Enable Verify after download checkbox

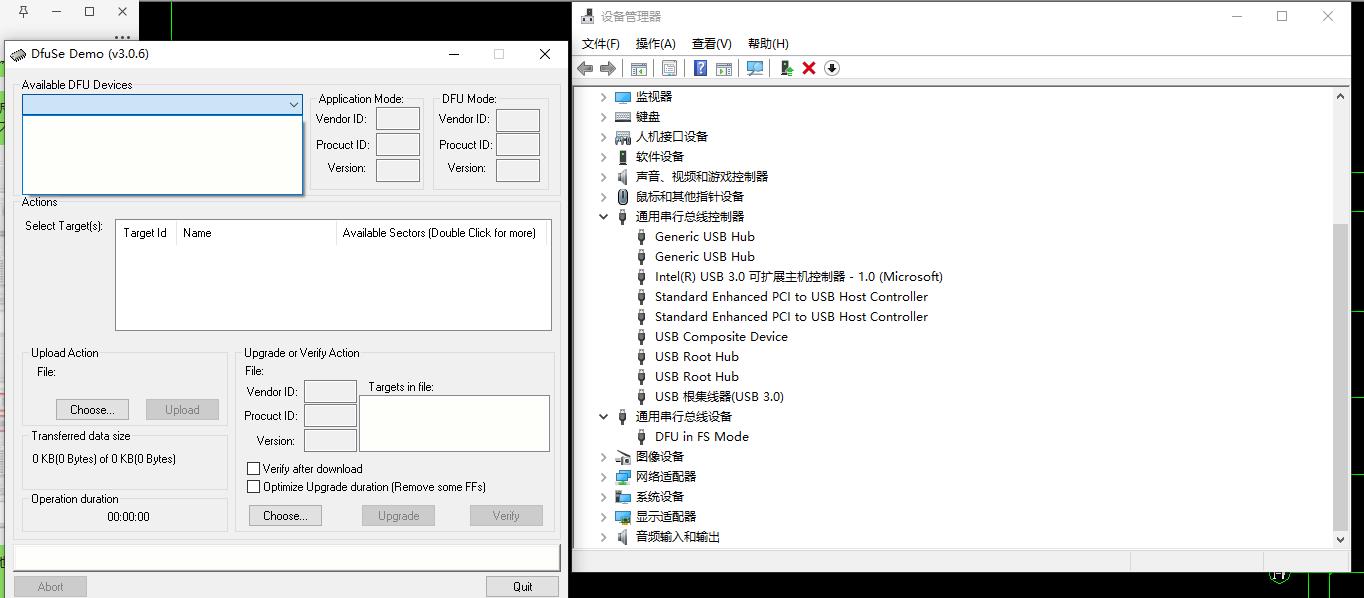(253, 468)
